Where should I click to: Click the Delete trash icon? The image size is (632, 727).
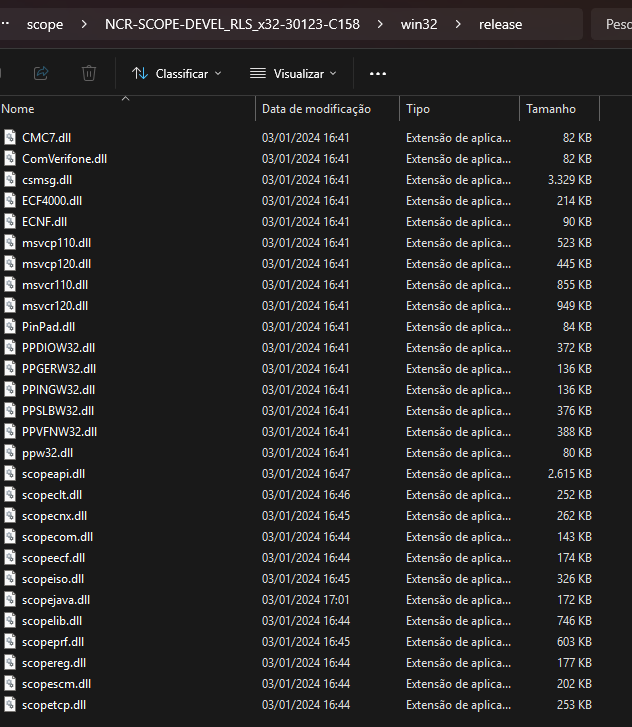(89, 73)
